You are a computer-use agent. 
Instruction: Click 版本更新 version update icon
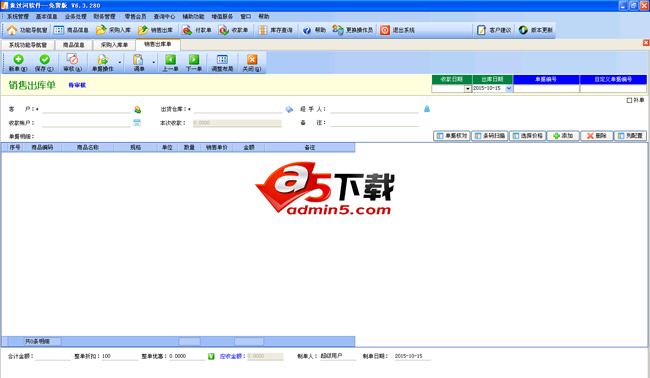[x=523, y=30]
